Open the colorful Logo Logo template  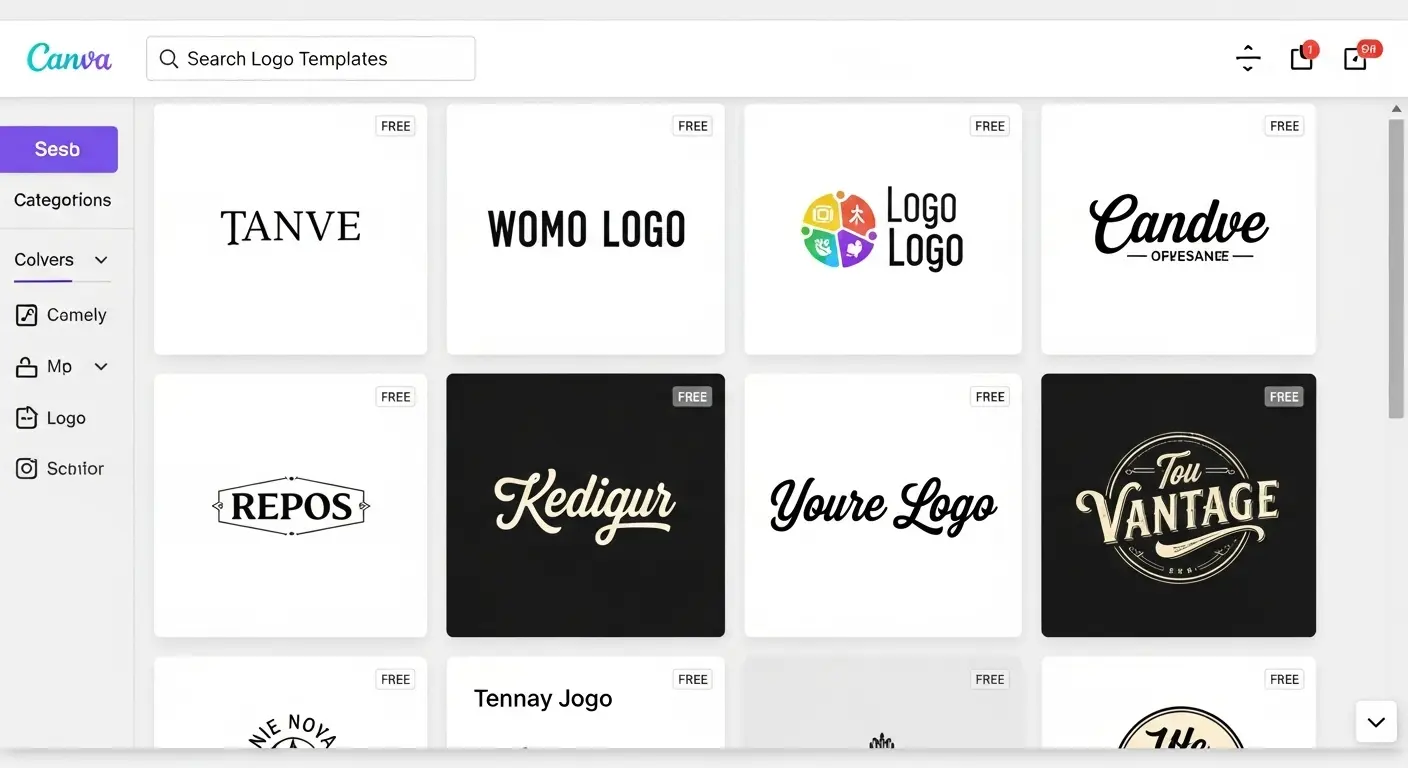[882, 229]
